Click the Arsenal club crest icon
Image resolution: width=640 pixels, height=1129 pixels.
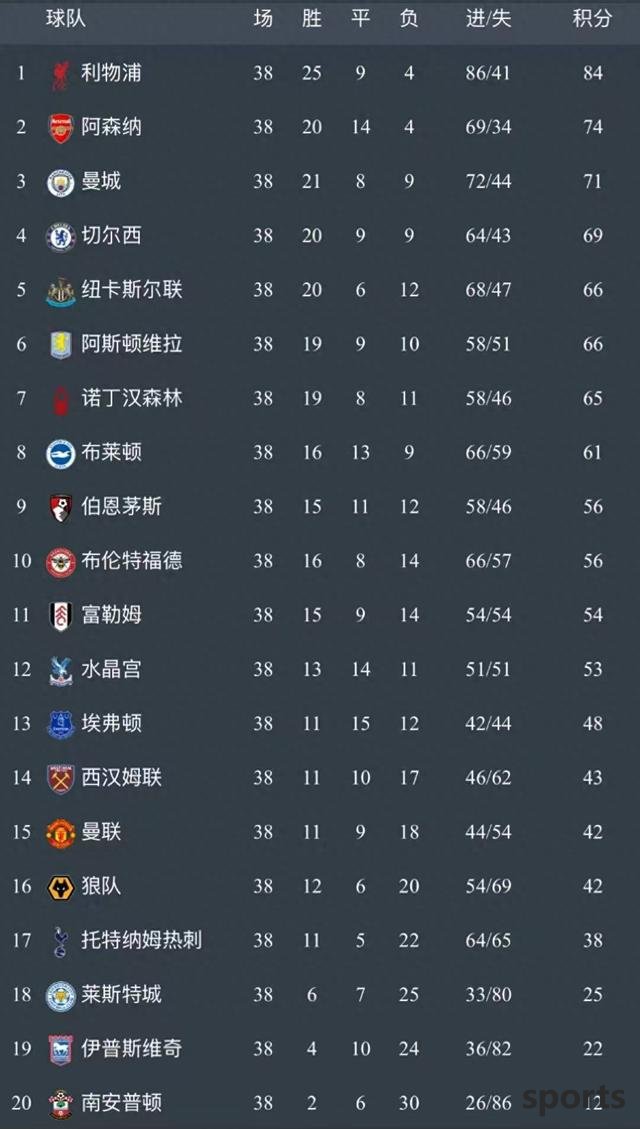point(60,128)
